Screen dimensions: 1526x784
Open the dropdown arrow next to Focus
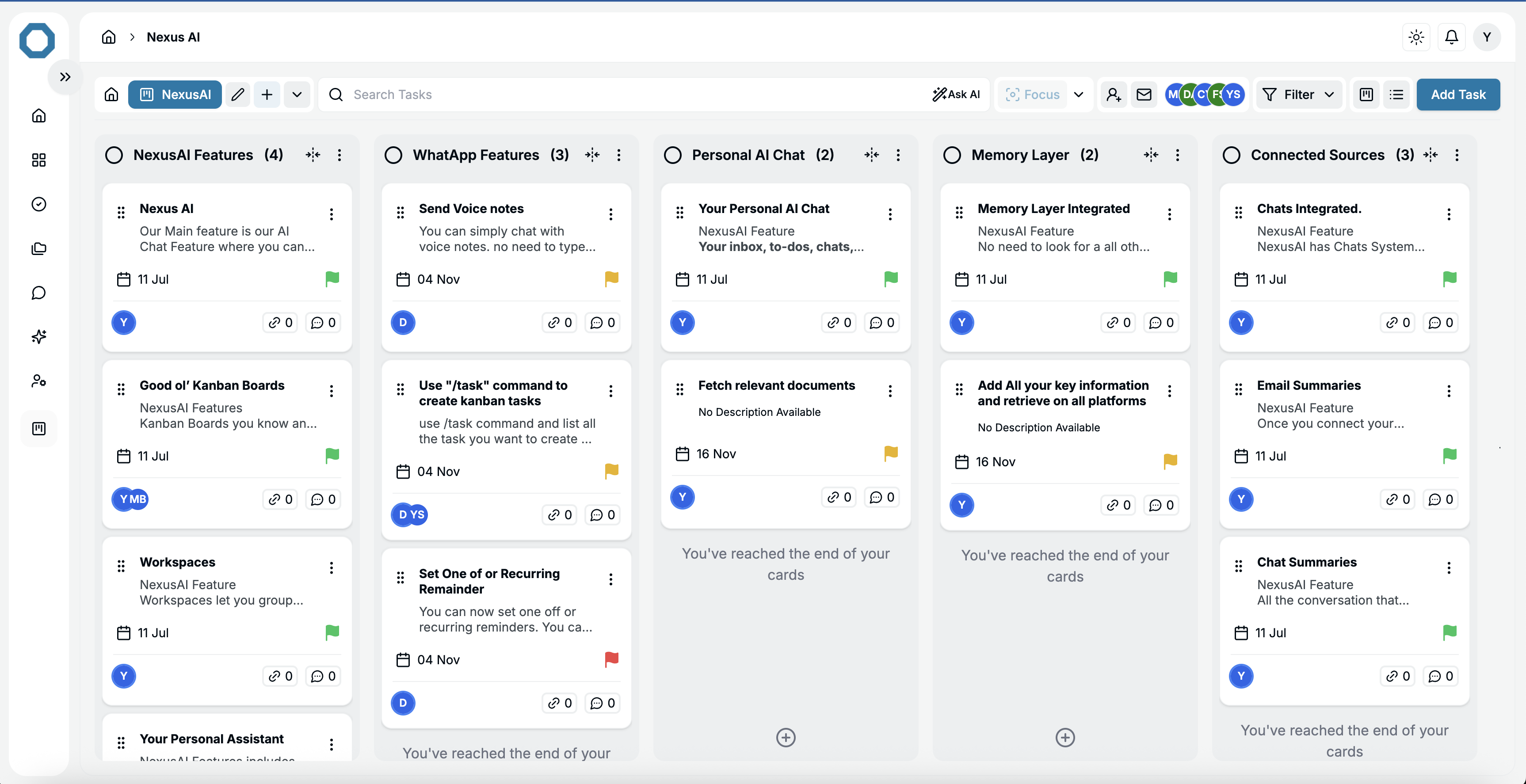click(x=1079, y=95)
